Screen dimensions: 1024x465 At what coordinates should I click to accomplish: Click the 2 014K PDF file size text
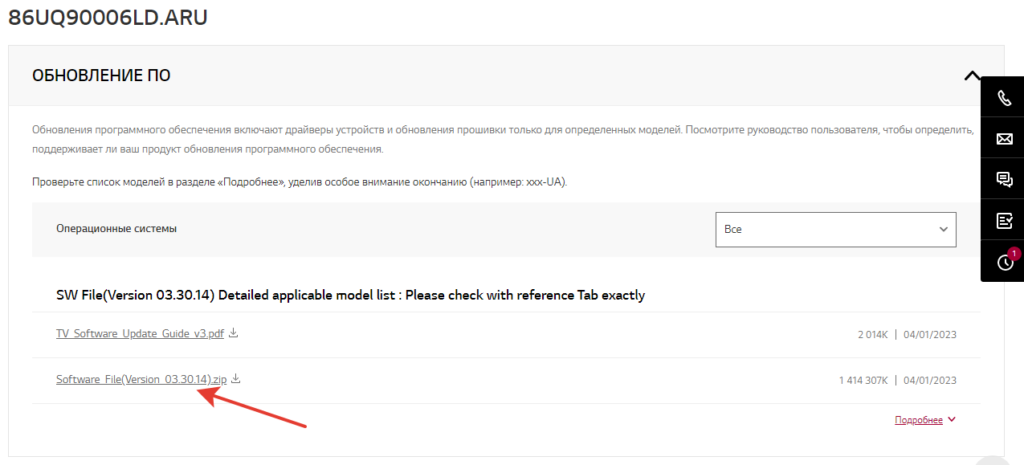coord(871,334)
